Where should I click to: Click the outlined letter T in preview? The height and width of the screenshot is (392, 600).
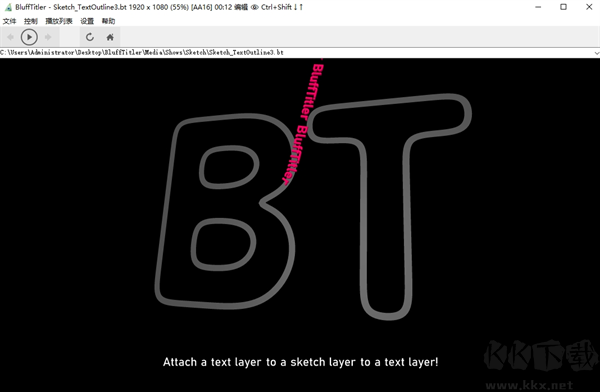390,207
